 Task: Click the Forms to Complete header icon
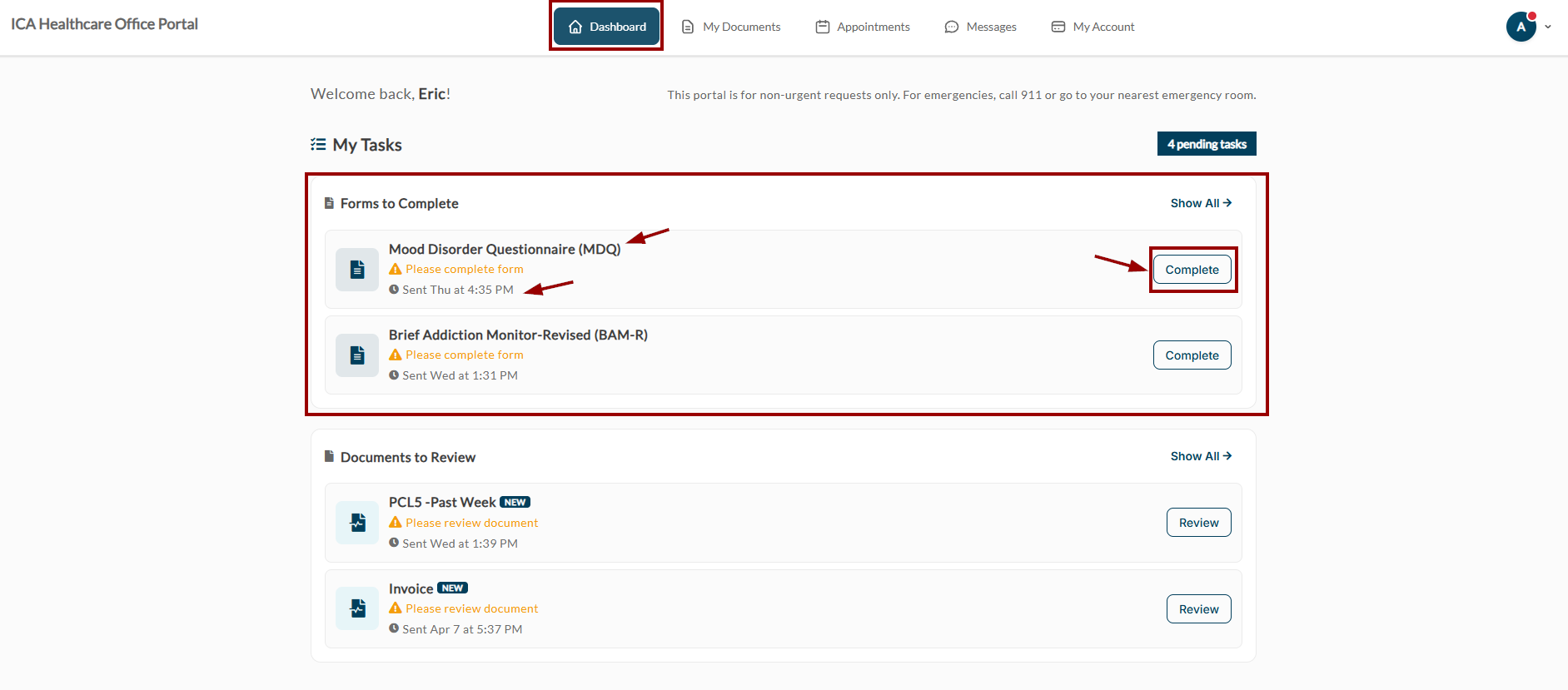point(330,203)
